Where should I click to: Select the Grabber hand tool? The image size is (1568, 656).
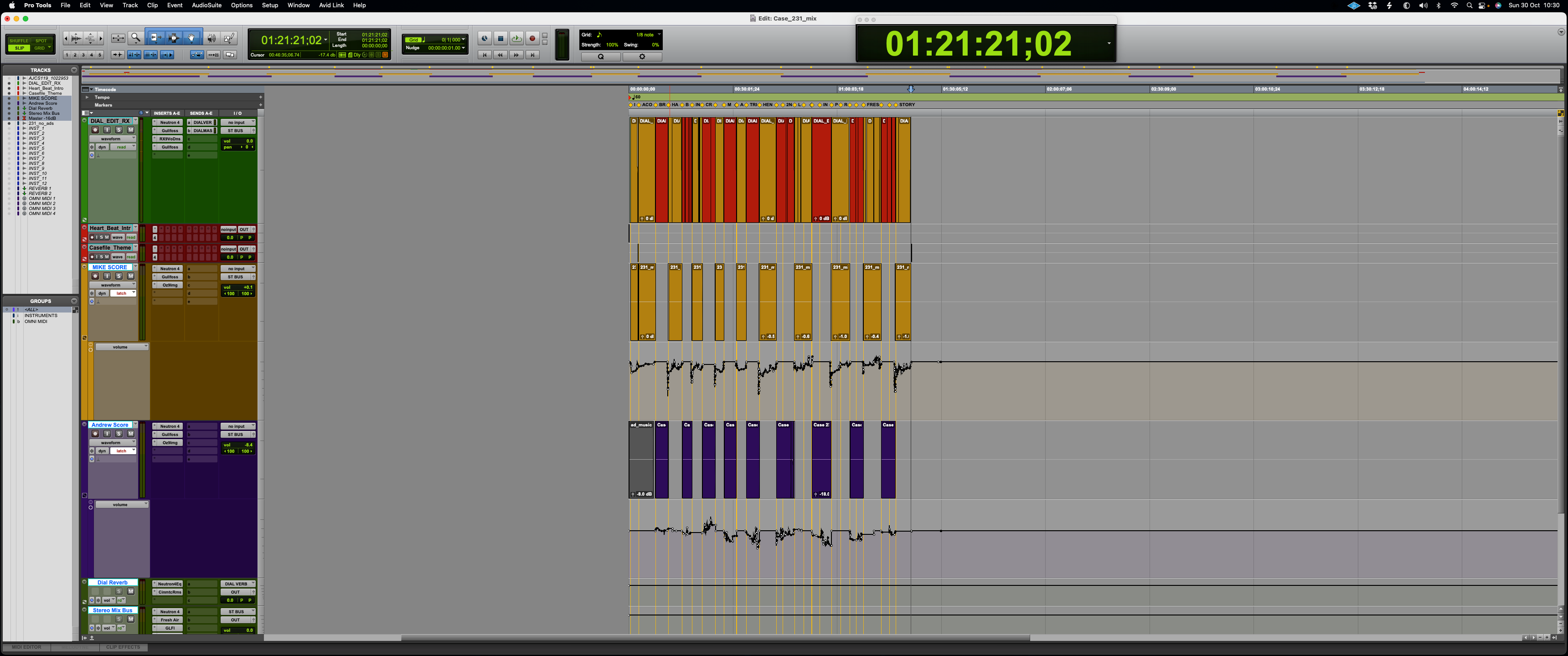pyautogui.click(x=191, y=38)
